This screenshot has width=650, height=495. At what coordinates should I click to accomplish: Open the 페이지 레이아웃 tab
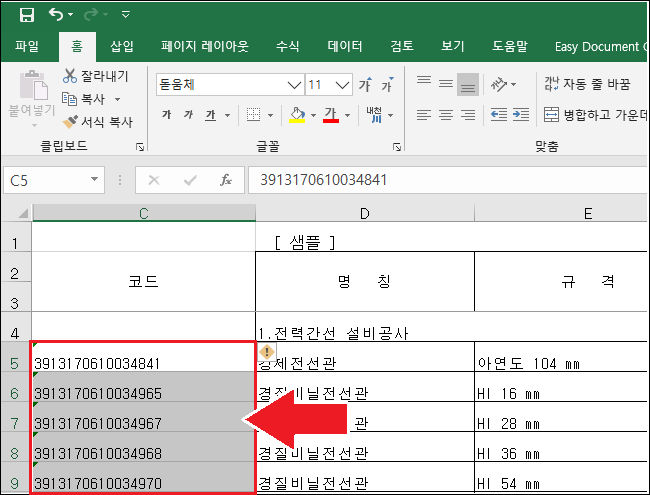[x=205, y=46]
